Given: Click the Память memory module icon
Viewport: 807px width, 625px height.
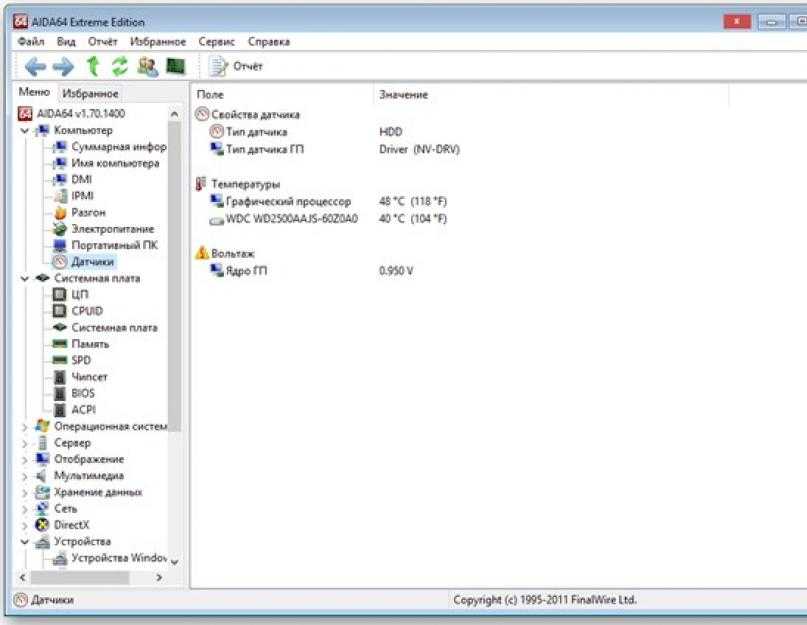Looking at the screenshot, I should [x=60, y=344].
